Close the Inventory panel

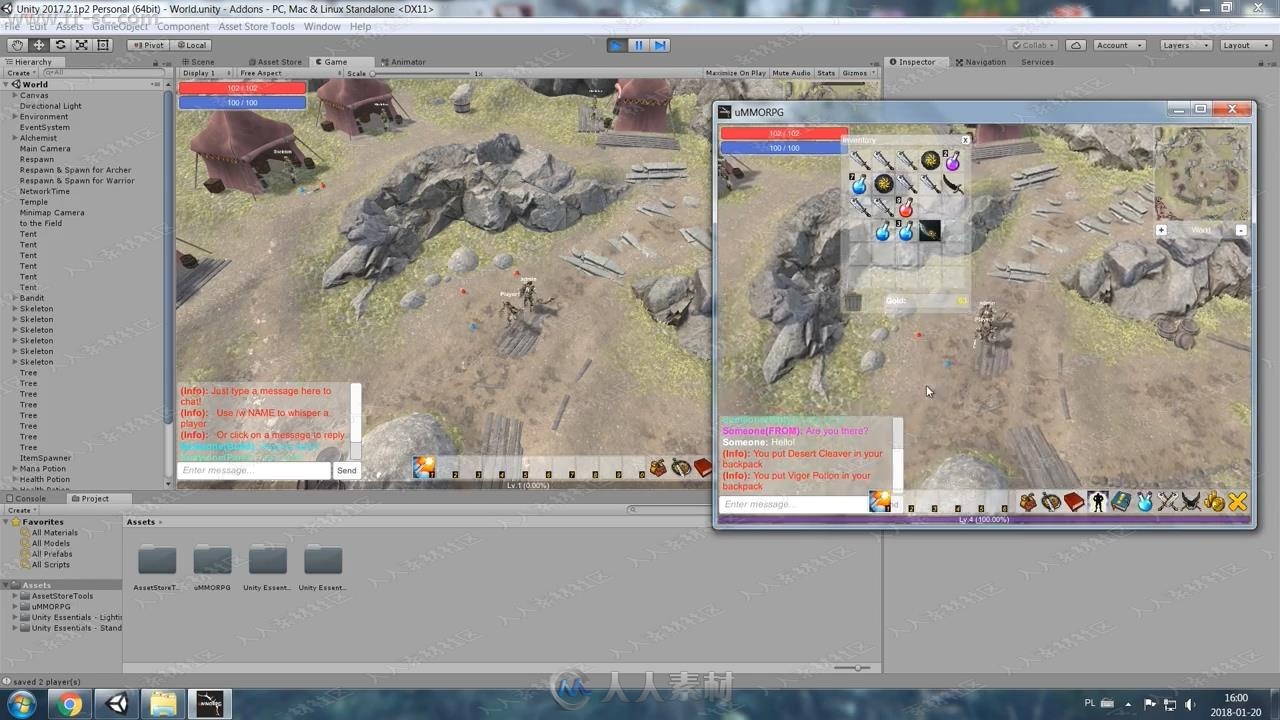pyautogui.click(x=965, y=140)
